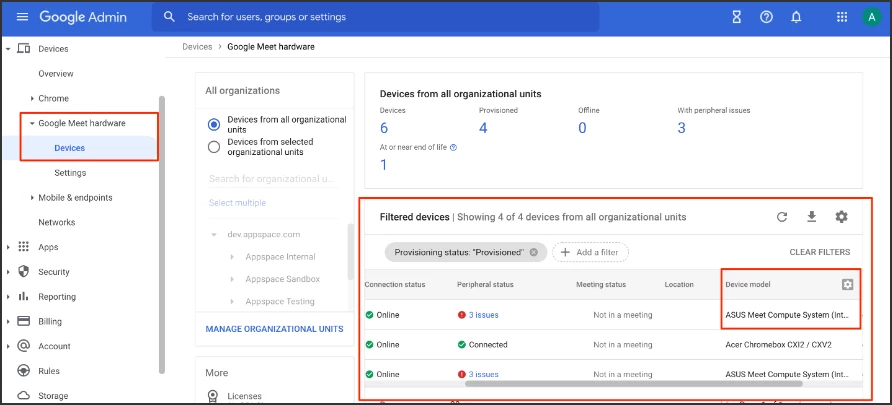The height and width of the screenshot is (405, 892).
Task: Click the Billing card icon
Action: [23, 321]
